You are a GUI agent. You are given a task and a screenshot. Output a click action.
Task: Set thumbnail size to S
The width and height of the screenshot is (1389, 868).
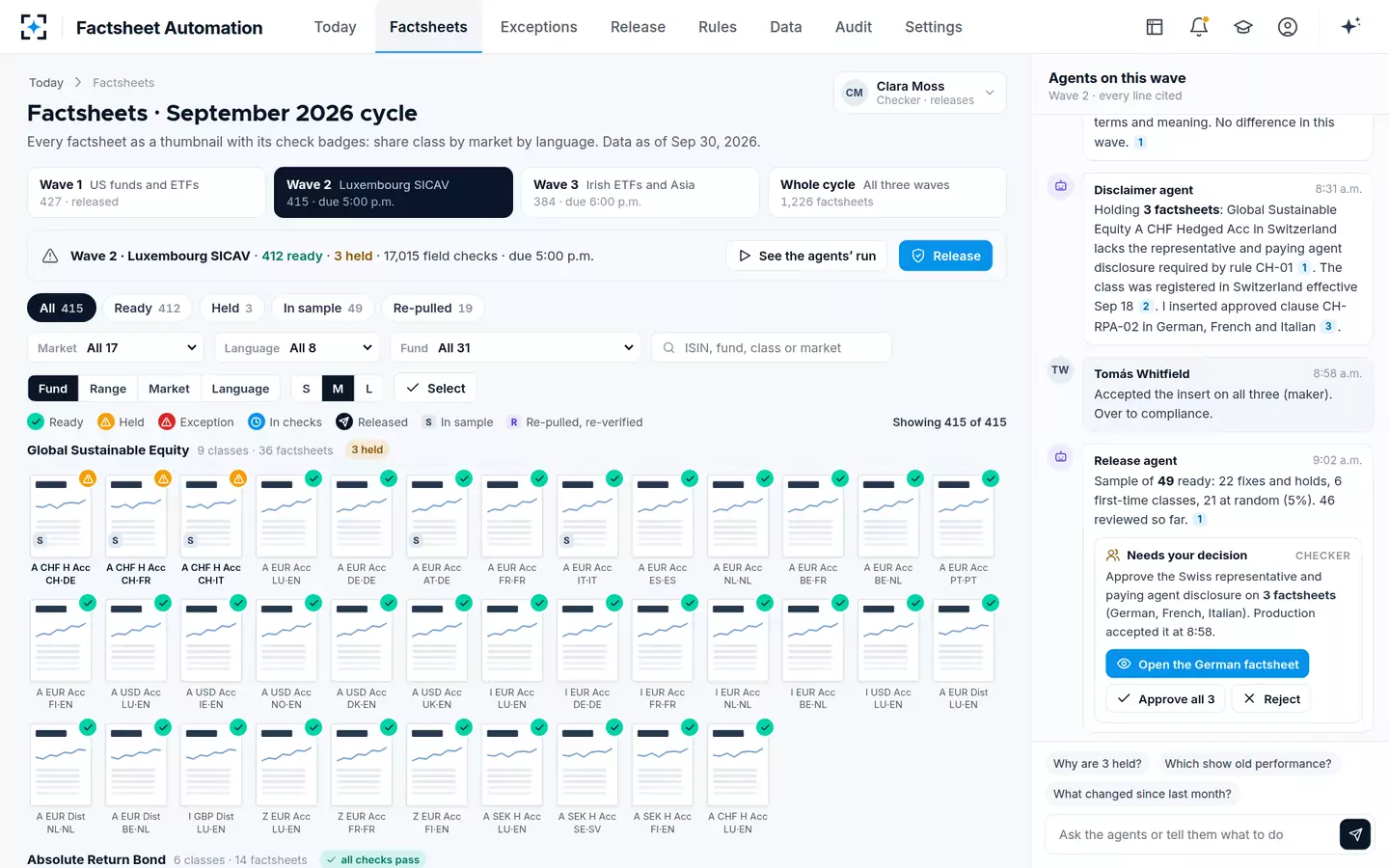coord(307,389)
